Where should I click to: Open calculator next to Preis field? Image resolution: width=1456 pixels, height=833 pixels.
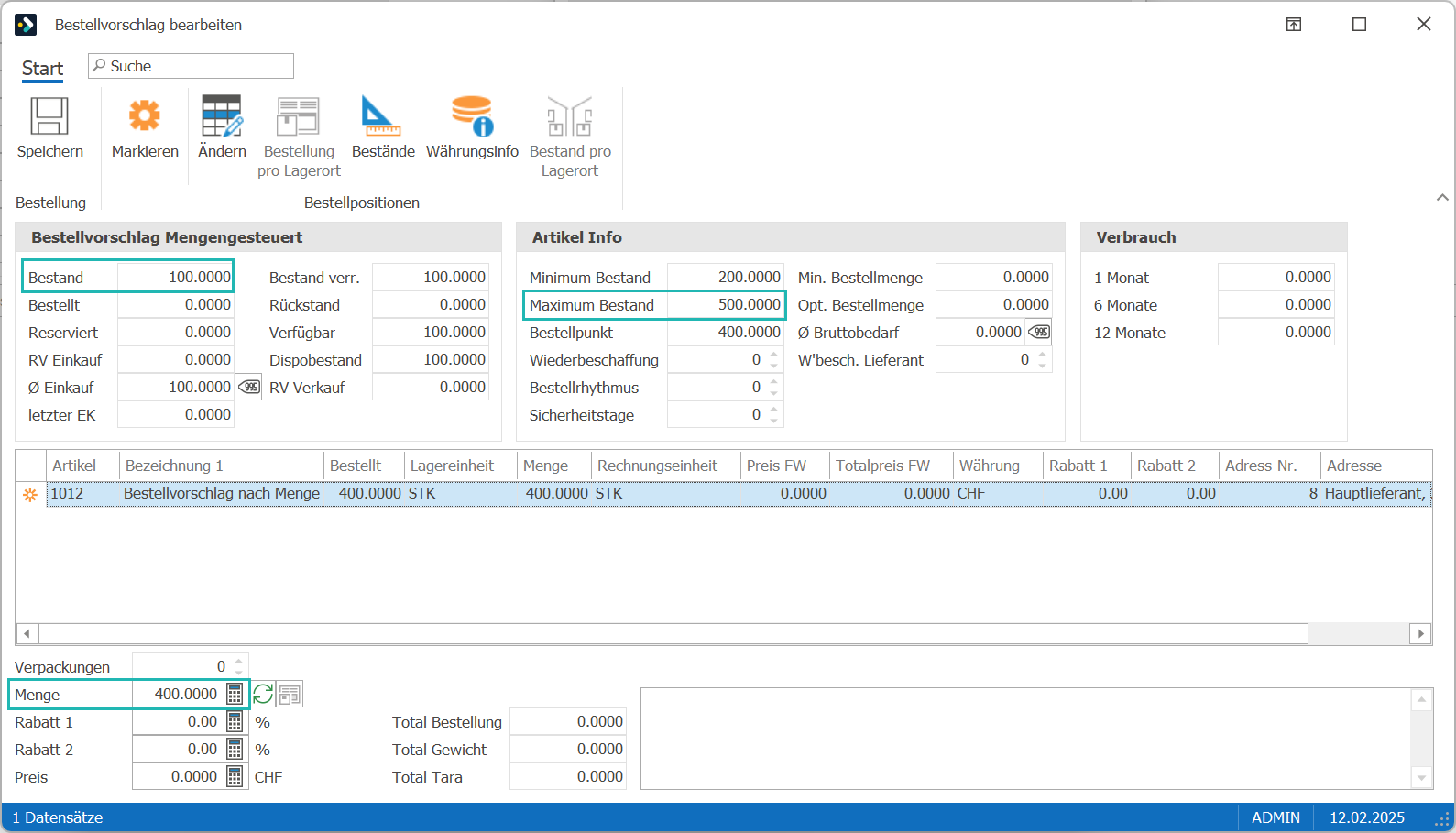pyautogui.click(x=235, y=777)
